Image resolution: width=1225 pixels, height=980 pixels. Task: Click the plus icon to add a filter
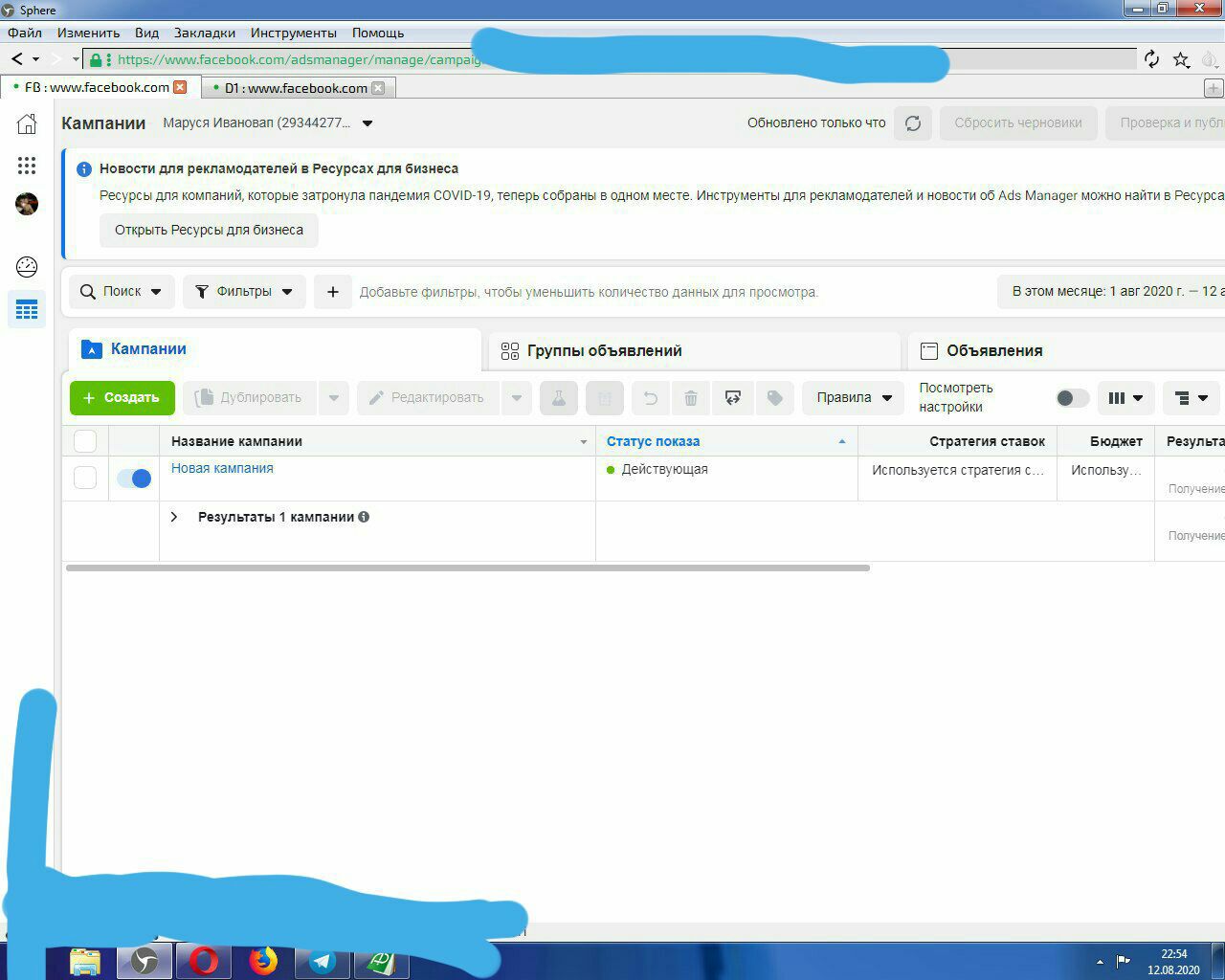click(333, 292)
